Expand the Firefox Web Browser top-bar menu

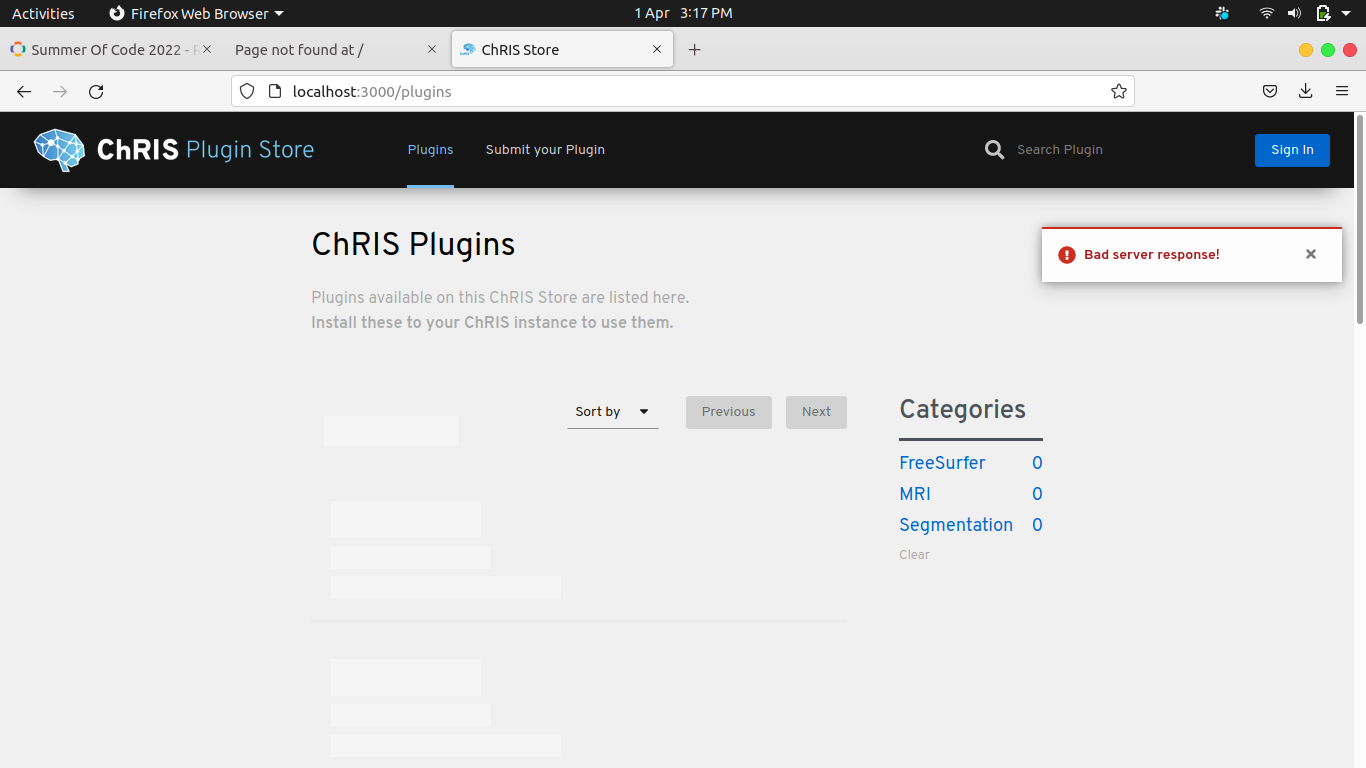pos(196,13)
